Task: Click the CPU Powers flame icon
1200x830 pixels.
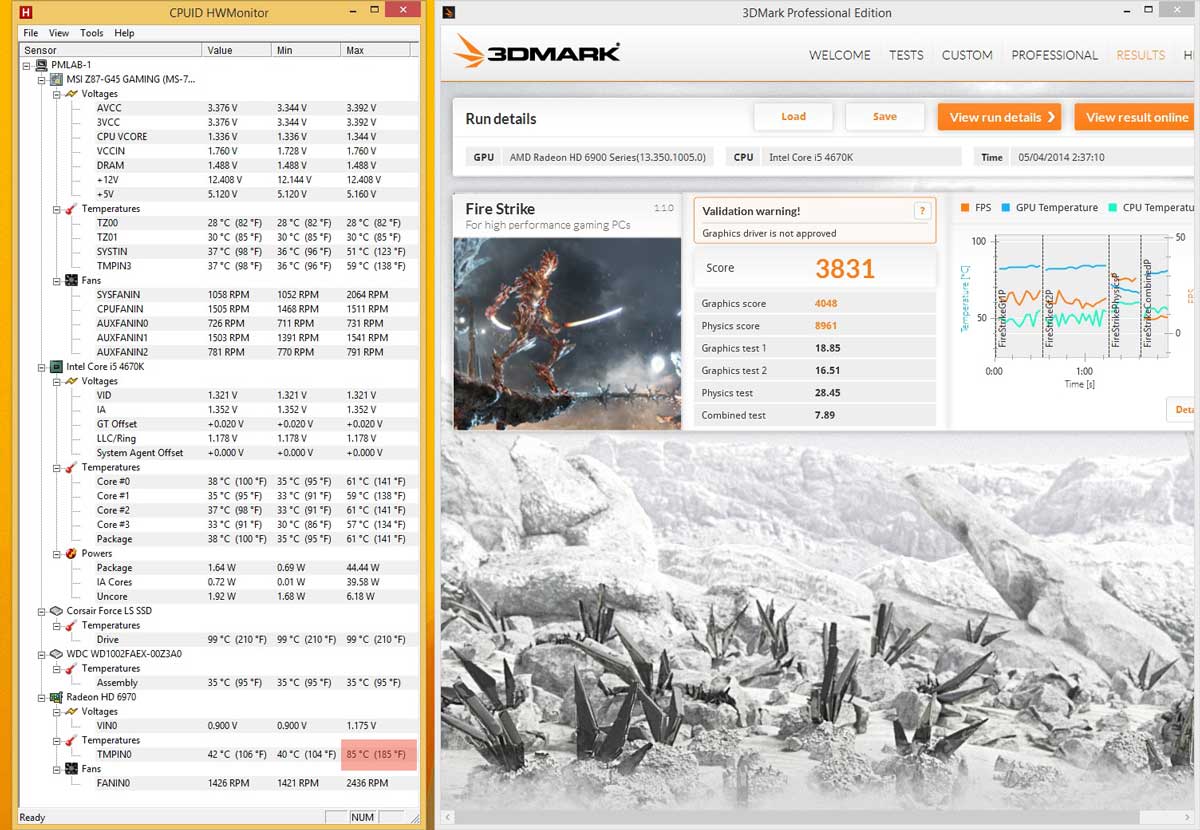Action: (71, 554)
